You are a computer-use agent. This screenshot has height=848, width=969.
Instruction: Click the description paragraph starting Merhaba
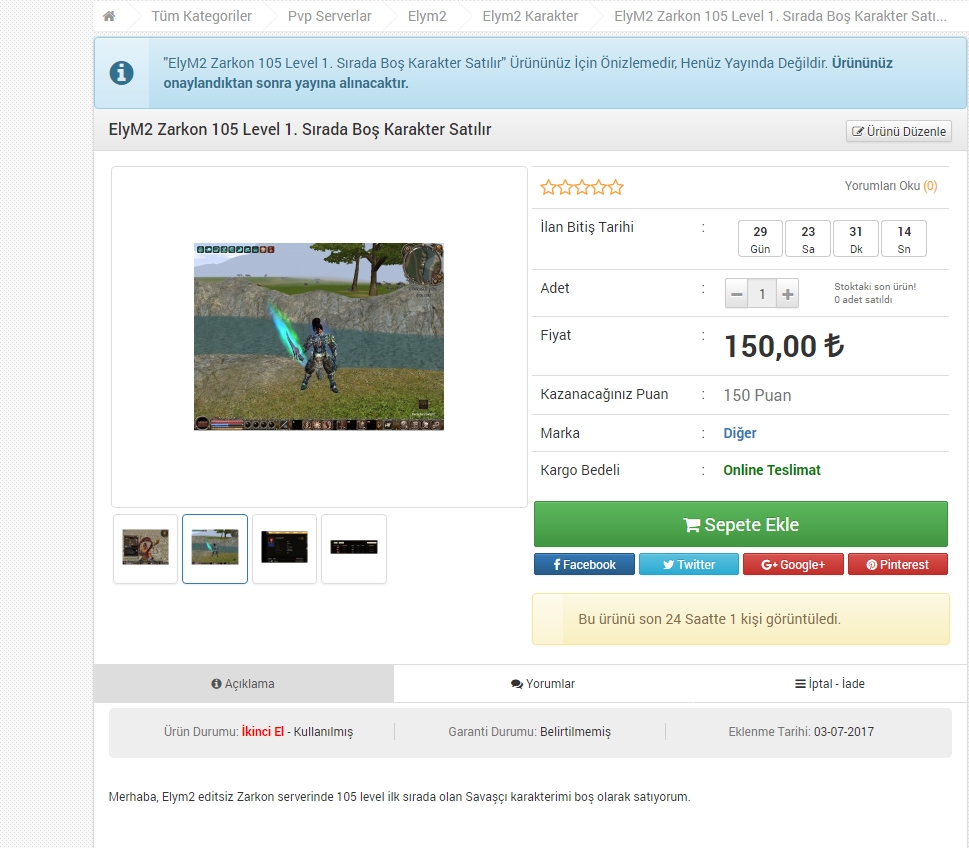tap(399, 797)
